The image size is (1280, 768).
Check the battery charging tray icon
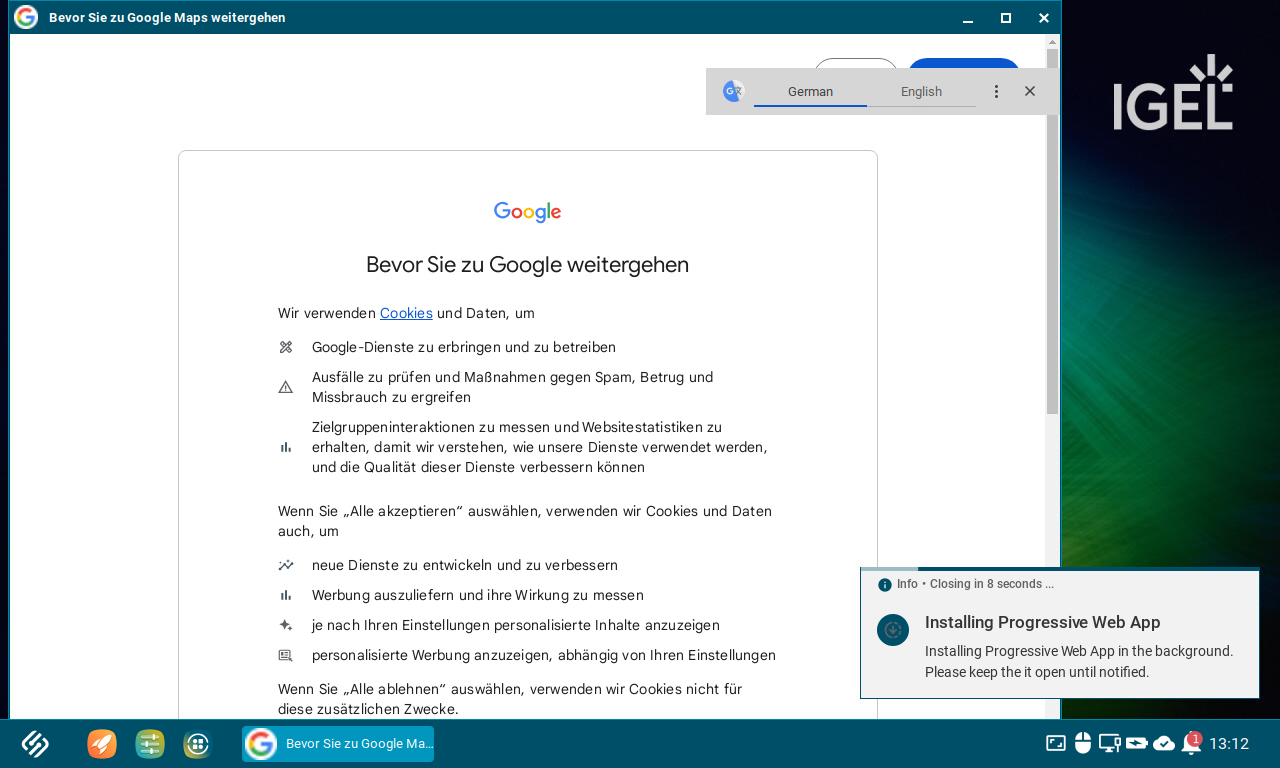click(1136, 743)
